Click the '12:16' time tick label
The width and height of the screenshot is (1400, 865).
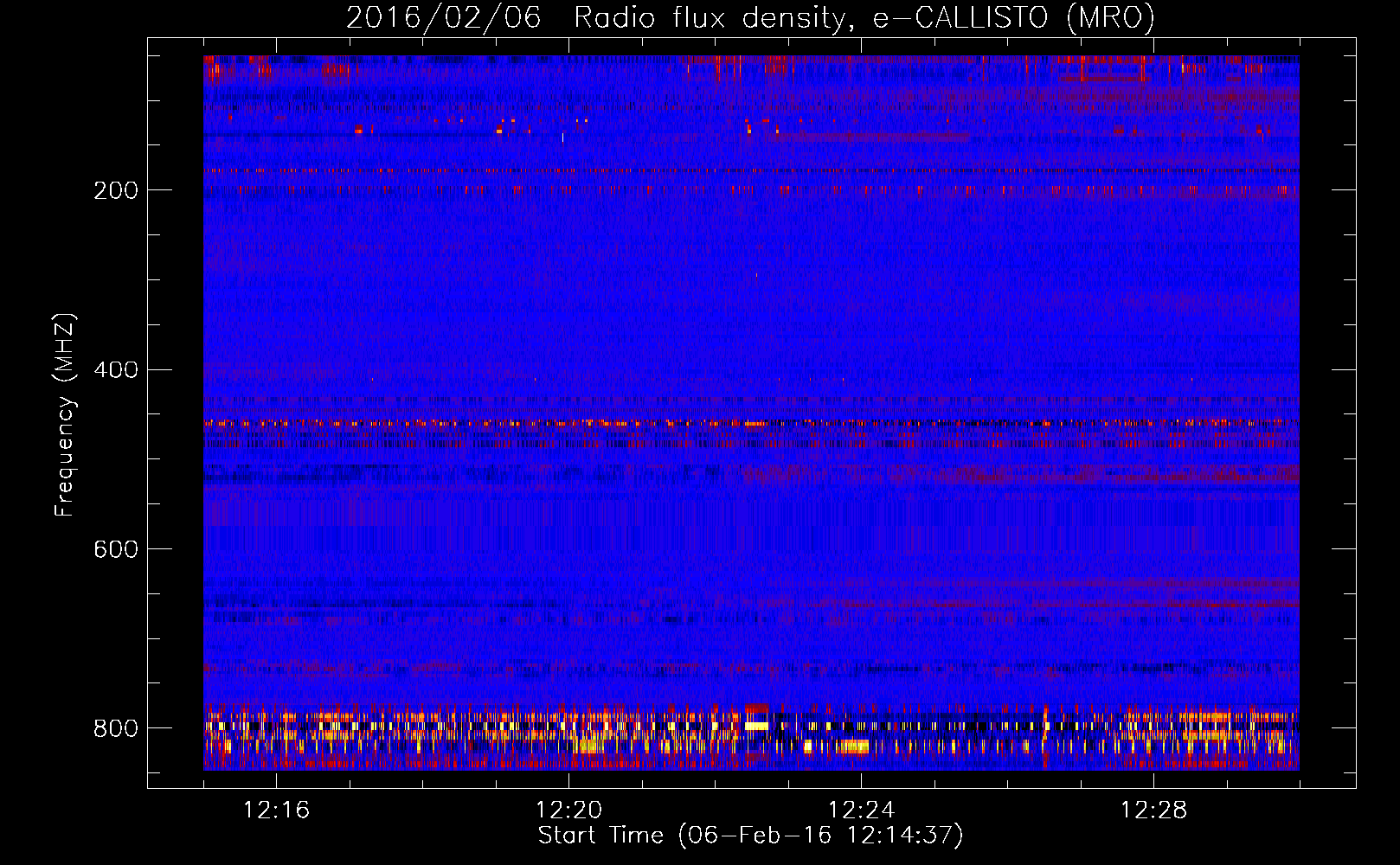(x=276, y=811)
